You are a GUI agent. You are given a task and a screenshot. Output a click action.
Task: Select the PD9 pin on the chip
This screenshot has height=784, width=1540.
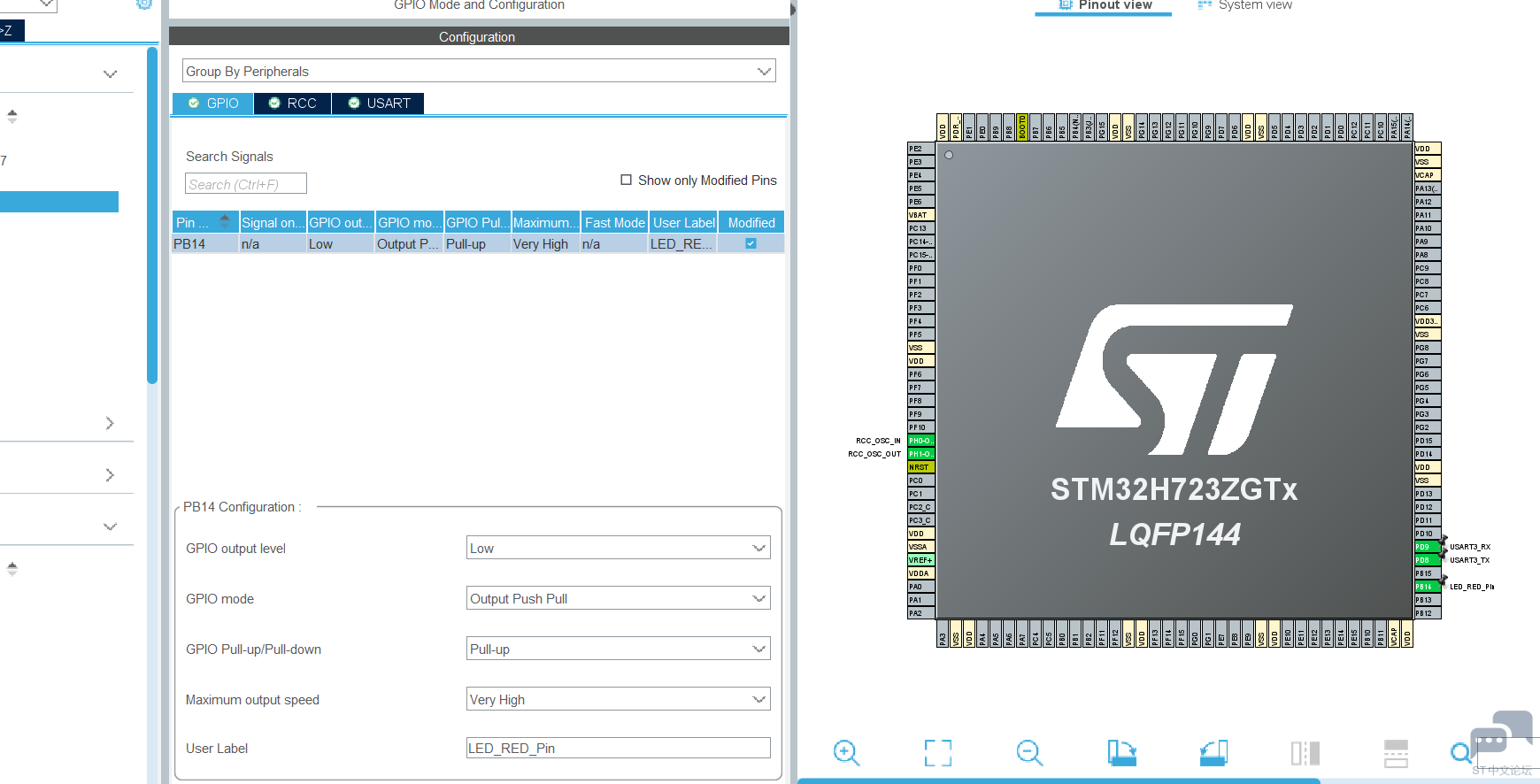[1427, 547]
